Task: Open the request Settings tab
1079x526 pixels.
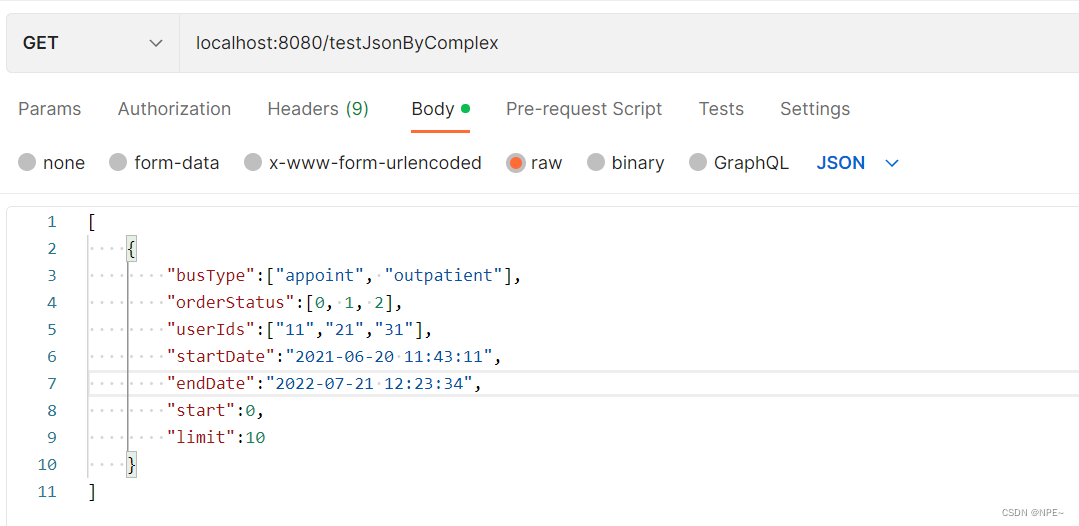Action: pos(815,109)
